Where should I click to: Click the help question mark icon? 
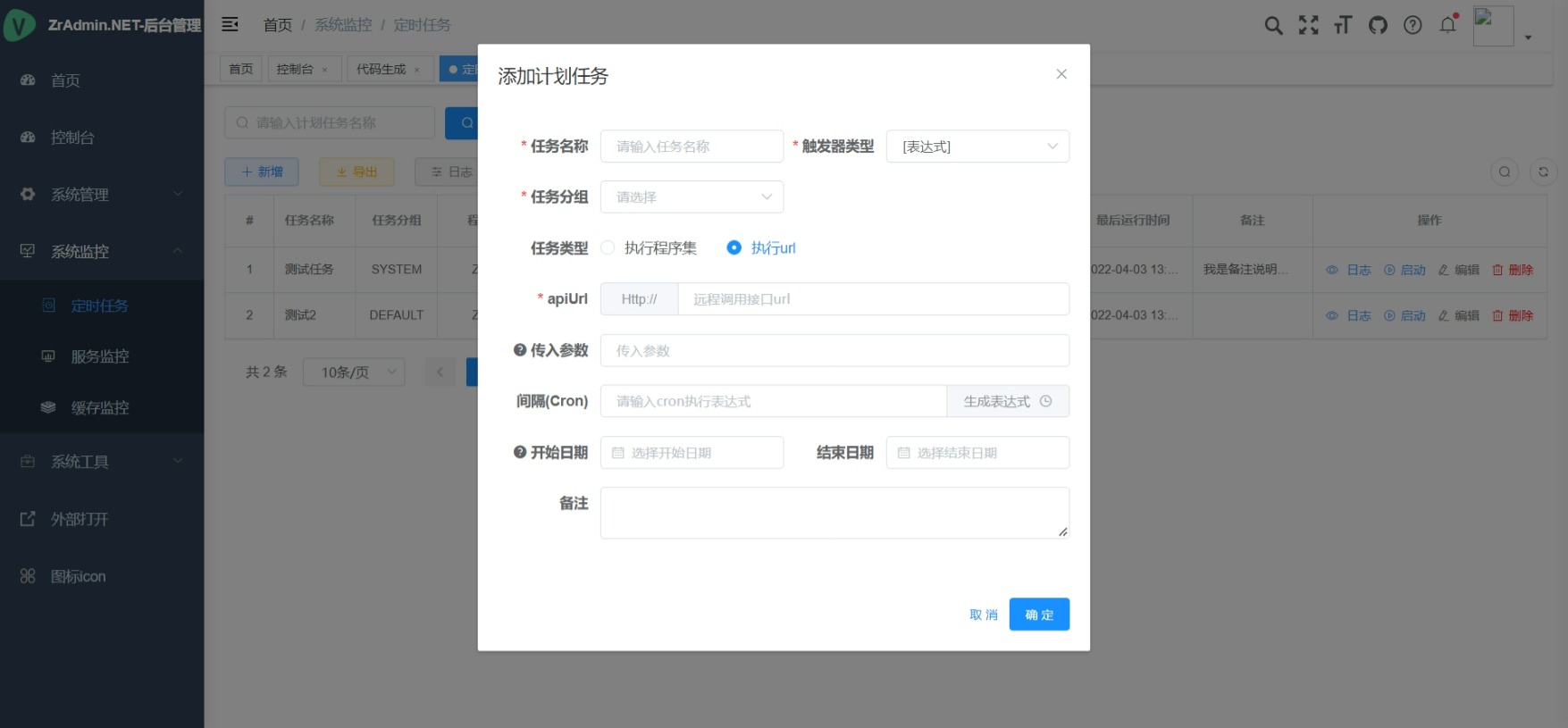[1413, 25]
